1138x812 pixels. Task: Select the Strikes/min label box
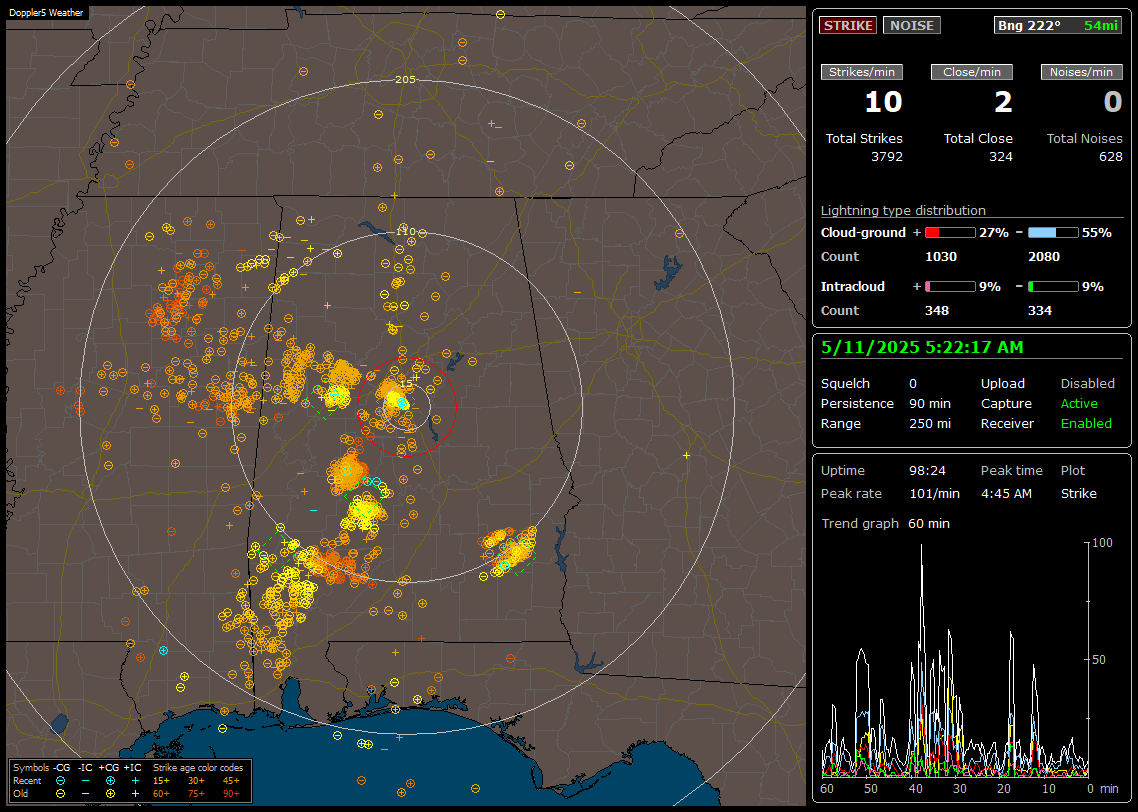point(861,72)
